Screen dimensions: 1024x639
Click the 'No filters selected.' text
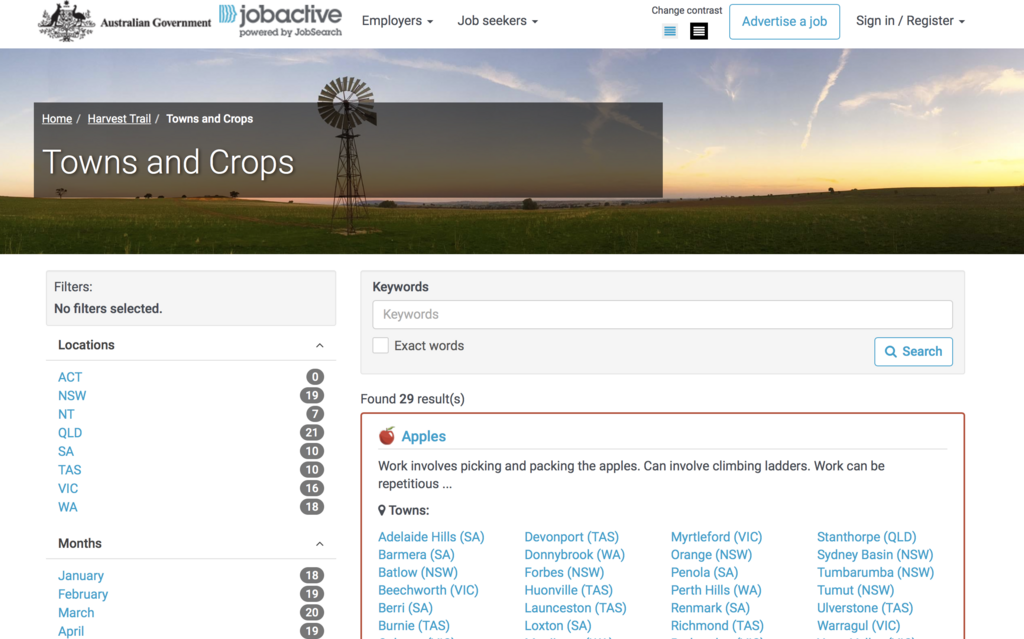[x=108, y=308]
